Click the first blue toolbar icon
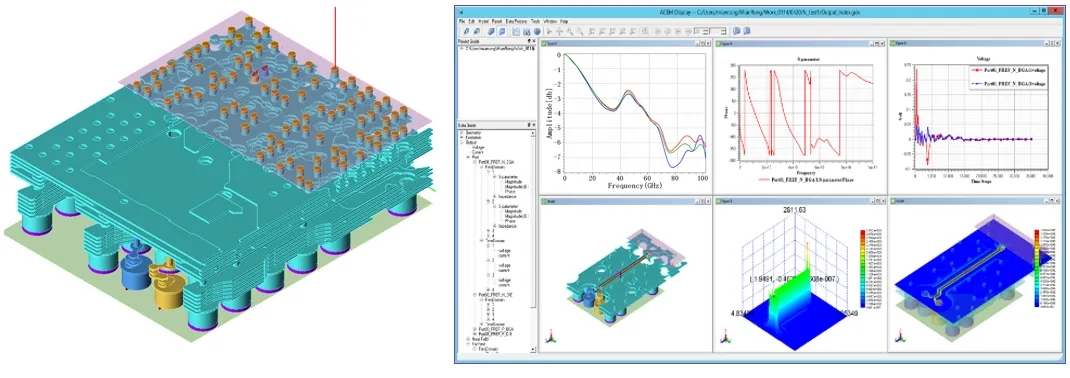The width and height of the screenshot is (1070, 378). [x=466, y=31]
